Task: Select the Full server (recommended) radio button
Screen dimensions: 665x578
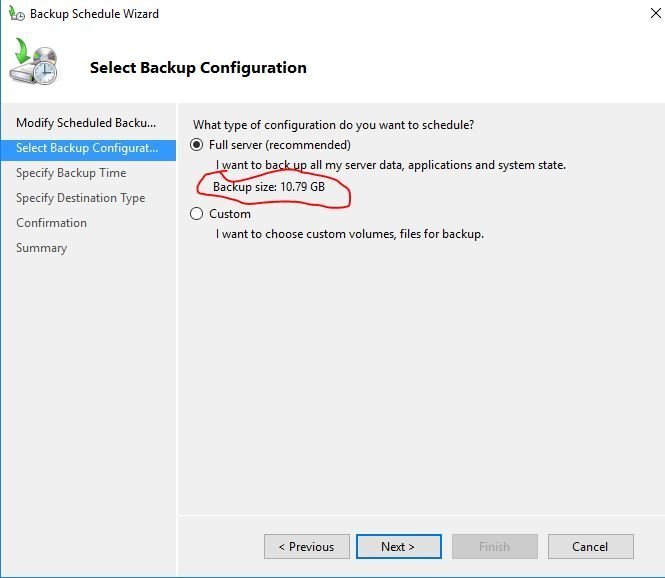Action: 196,145
